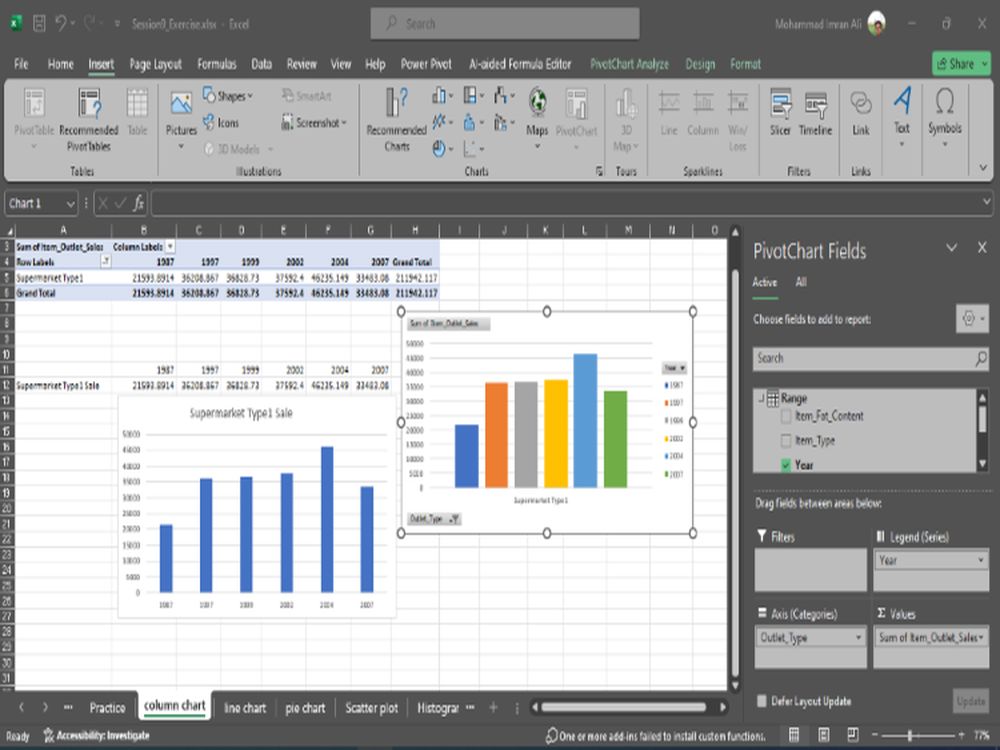Open the File menu

tap(21, 64)
